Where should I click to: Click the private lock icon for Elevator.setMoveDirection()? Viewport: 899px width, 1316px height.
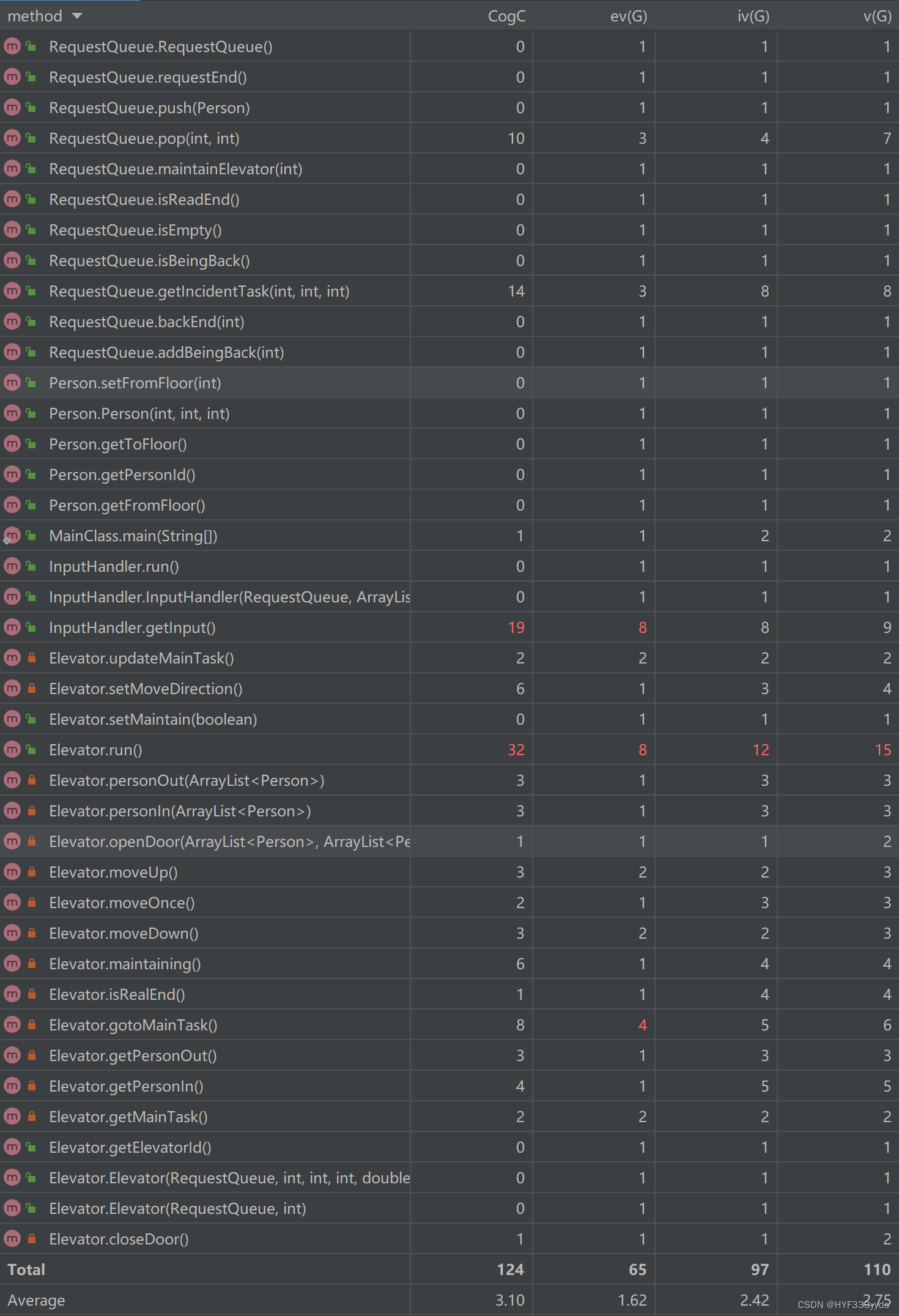pos(31,689)
